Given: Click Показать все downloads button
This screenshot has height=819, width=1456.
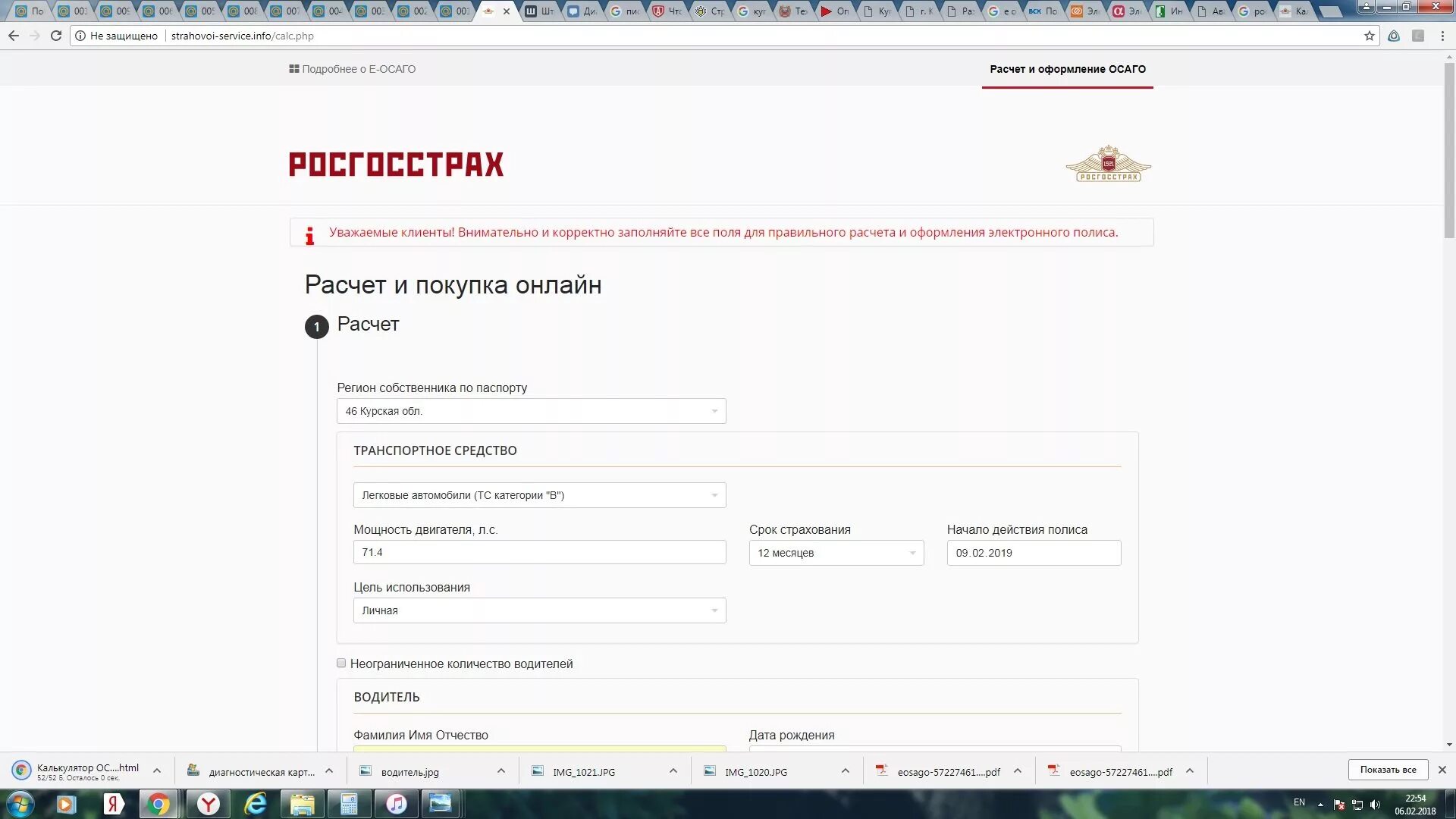Looking at the screenshot, I should (1388, 770).
